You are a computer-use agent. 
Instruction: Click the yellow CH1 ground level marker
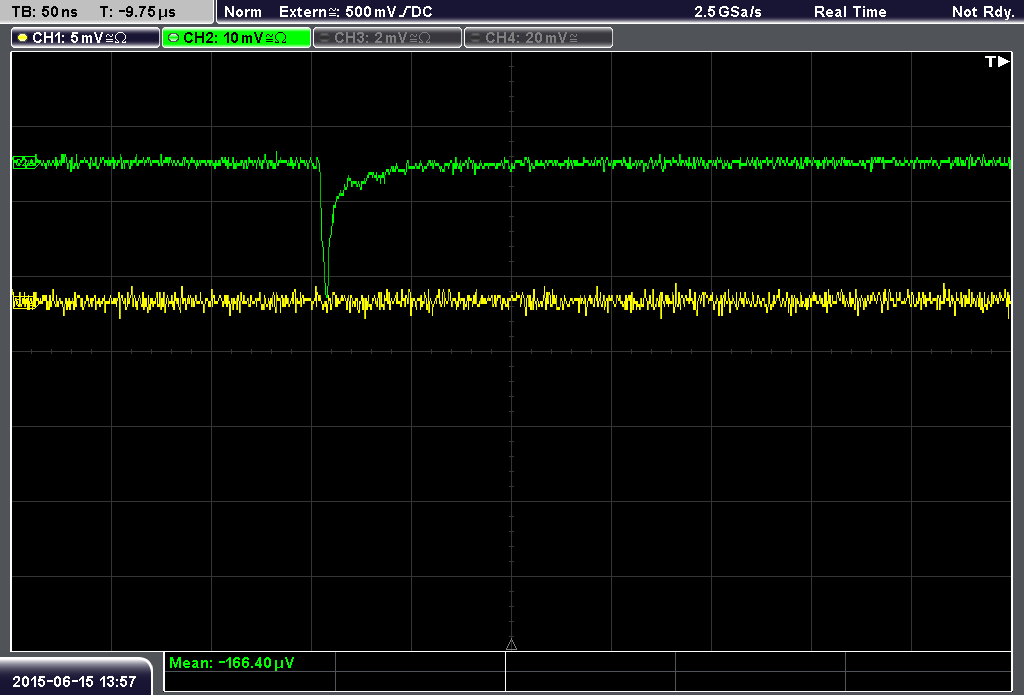pos(25,302)
